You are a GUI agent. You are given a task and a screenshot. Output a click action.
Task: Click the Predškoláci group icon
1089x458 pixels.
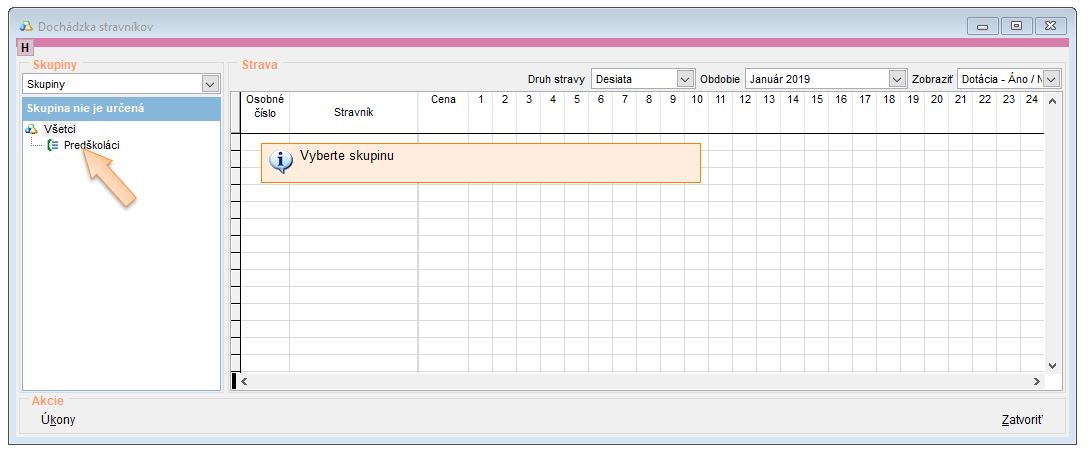tap(53, 146)
